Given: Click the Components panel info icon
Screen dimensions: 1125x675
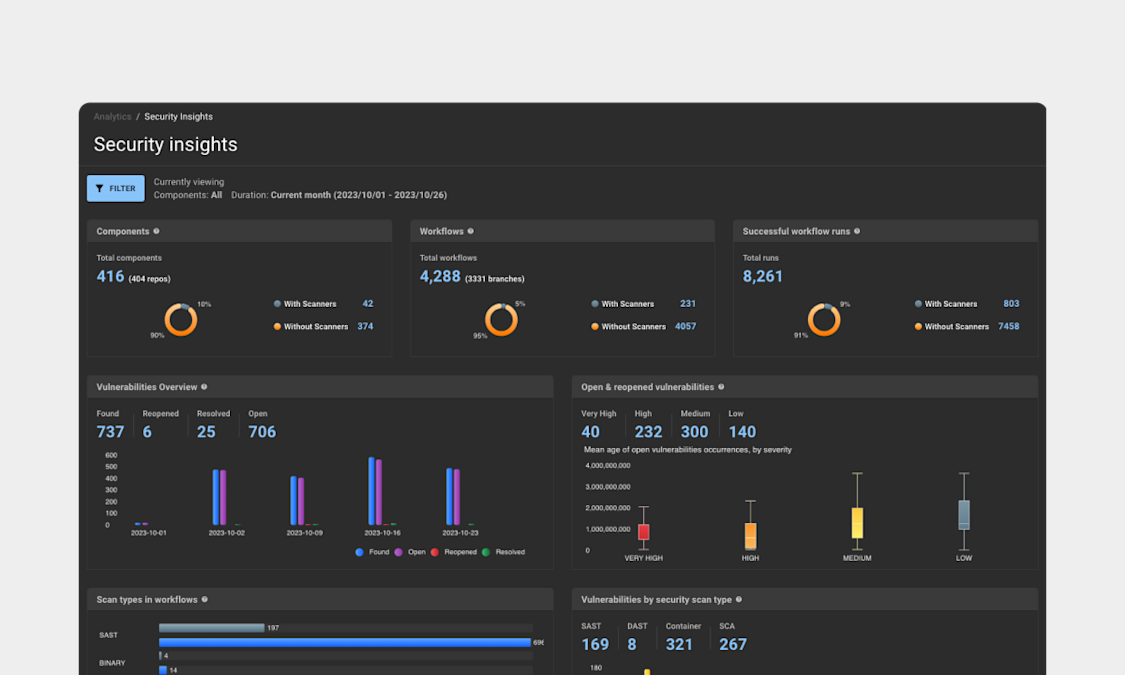Looking at the screenshot, I should 157,231.
